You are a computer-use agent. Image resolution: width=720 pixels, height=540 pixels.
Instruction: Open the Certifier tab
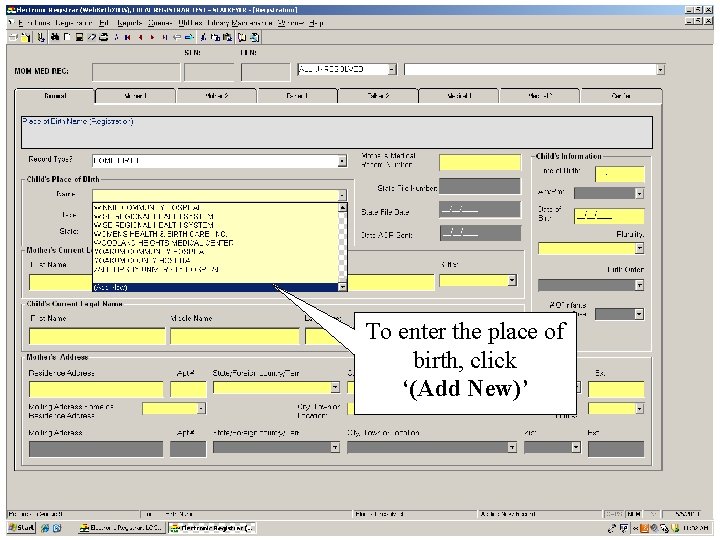(621, 96)
